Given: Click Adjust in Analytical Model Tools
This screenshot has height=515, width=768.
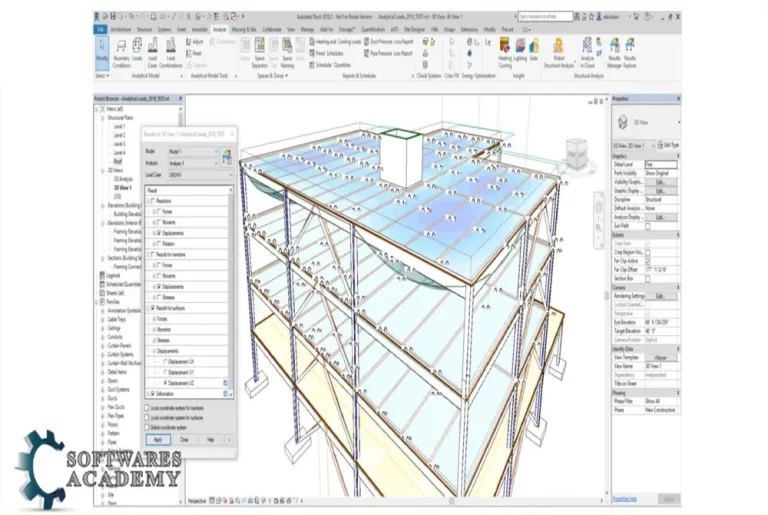Looking at the screenshot, I should click(195, 42).
